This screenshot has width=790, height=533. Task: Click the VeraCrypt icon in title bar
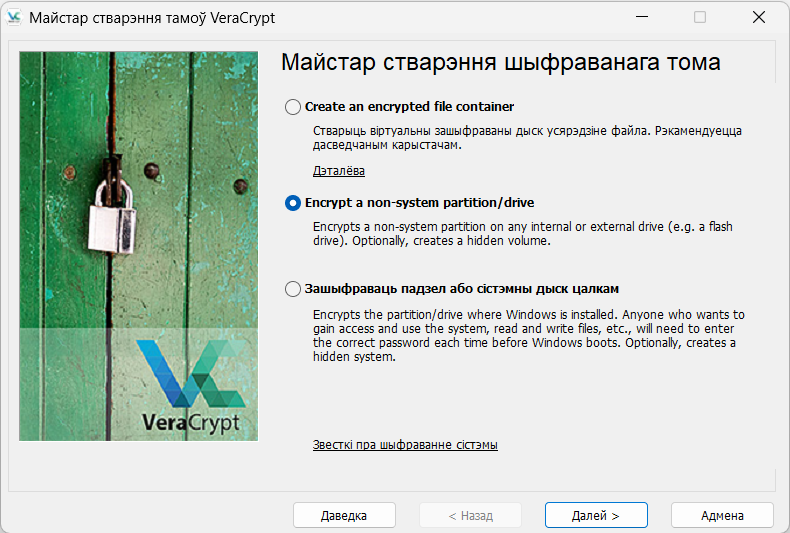pyautogui.click(x=14, y=17)
